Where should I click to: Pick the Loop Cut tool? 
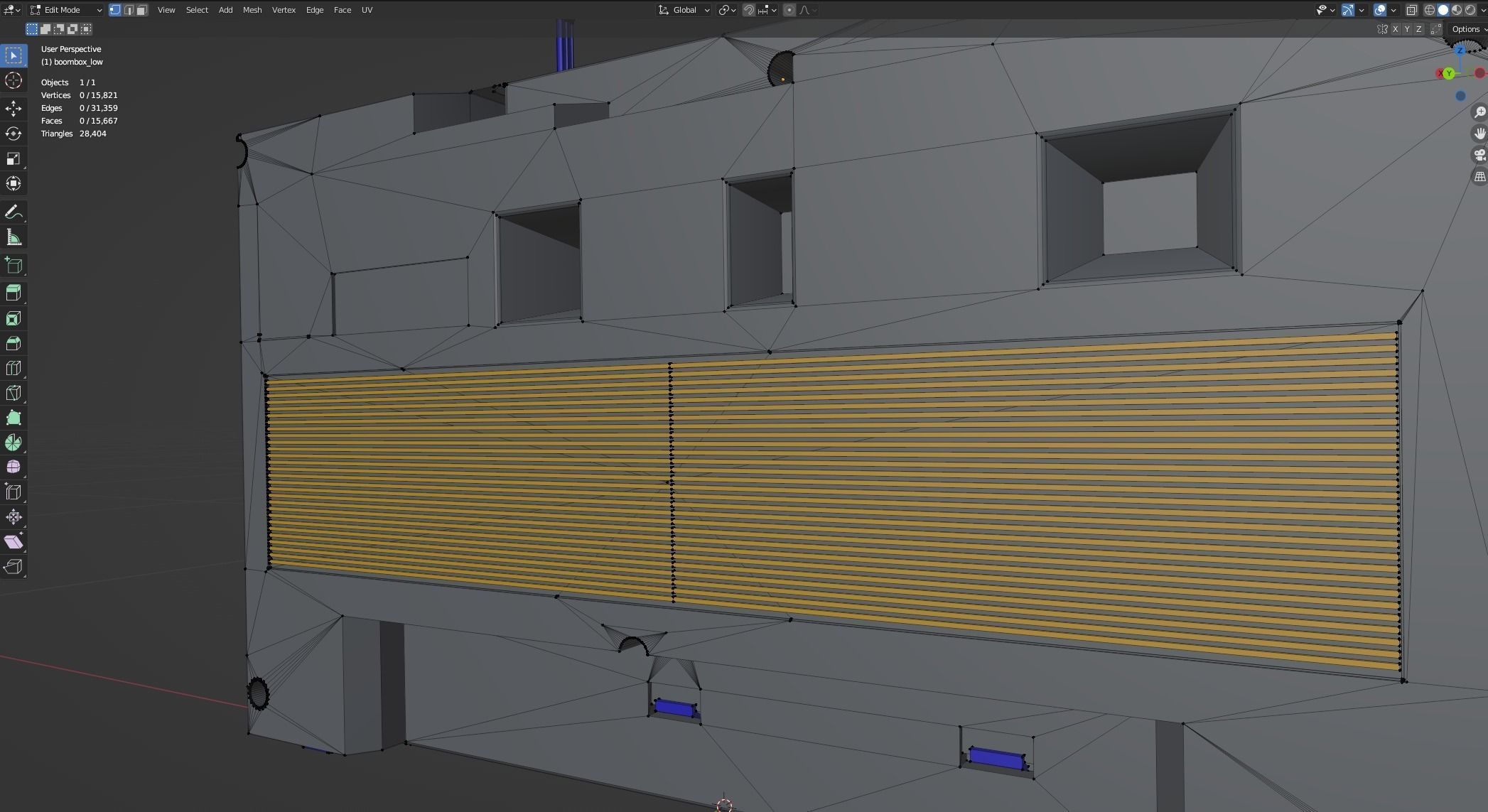pyautogui.click(x=14, y=368)
